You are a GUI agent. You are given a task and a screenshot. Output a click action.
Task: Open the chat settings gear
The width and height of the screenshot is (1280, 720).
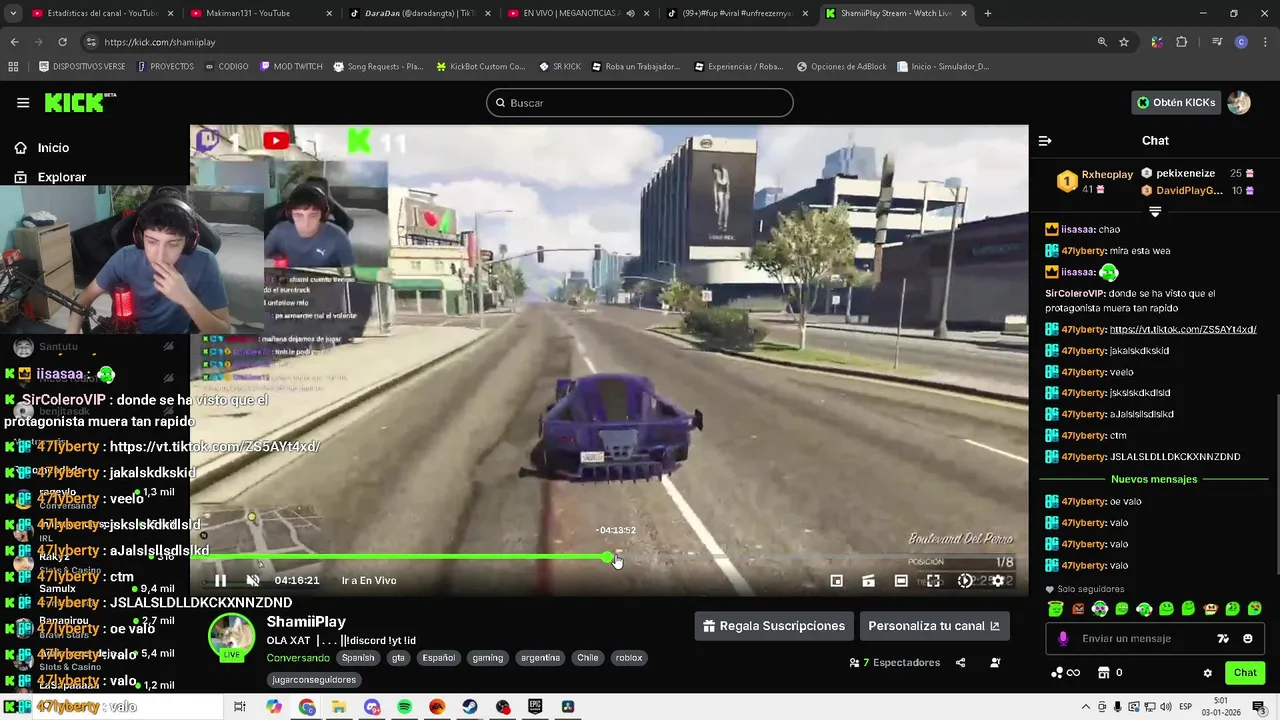(x=1207, y=673)
